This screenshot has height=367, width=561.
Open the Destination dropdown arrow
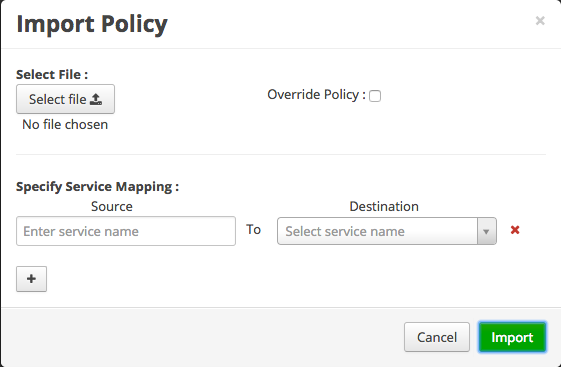(x=486, y=231)
